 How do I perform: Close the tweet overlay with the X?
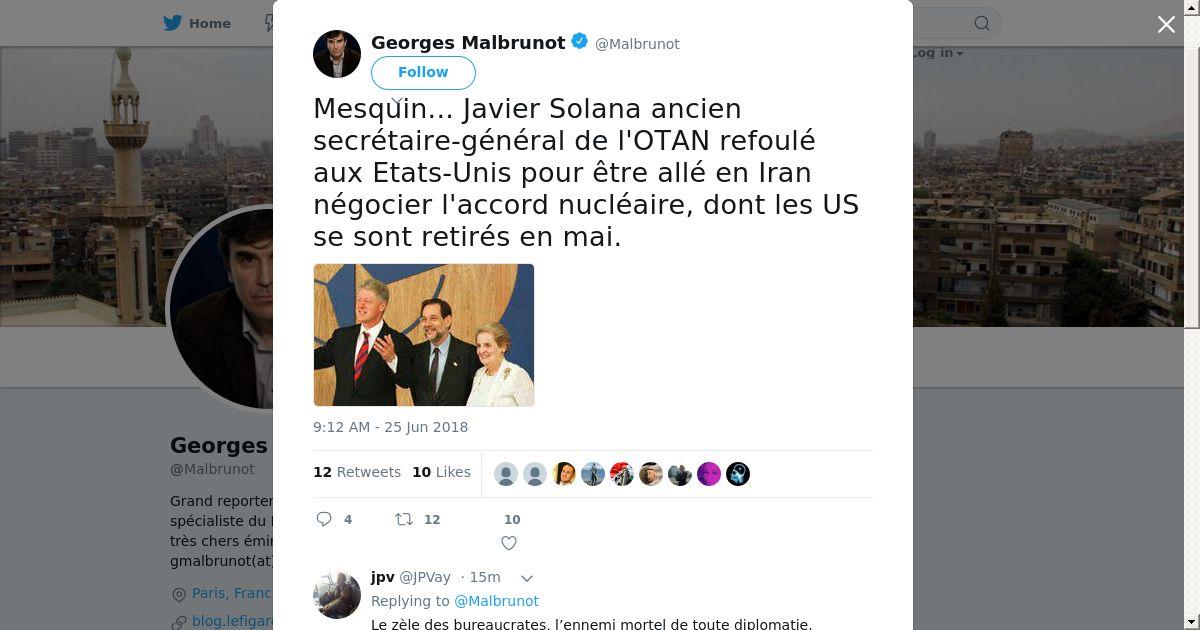1166,25
